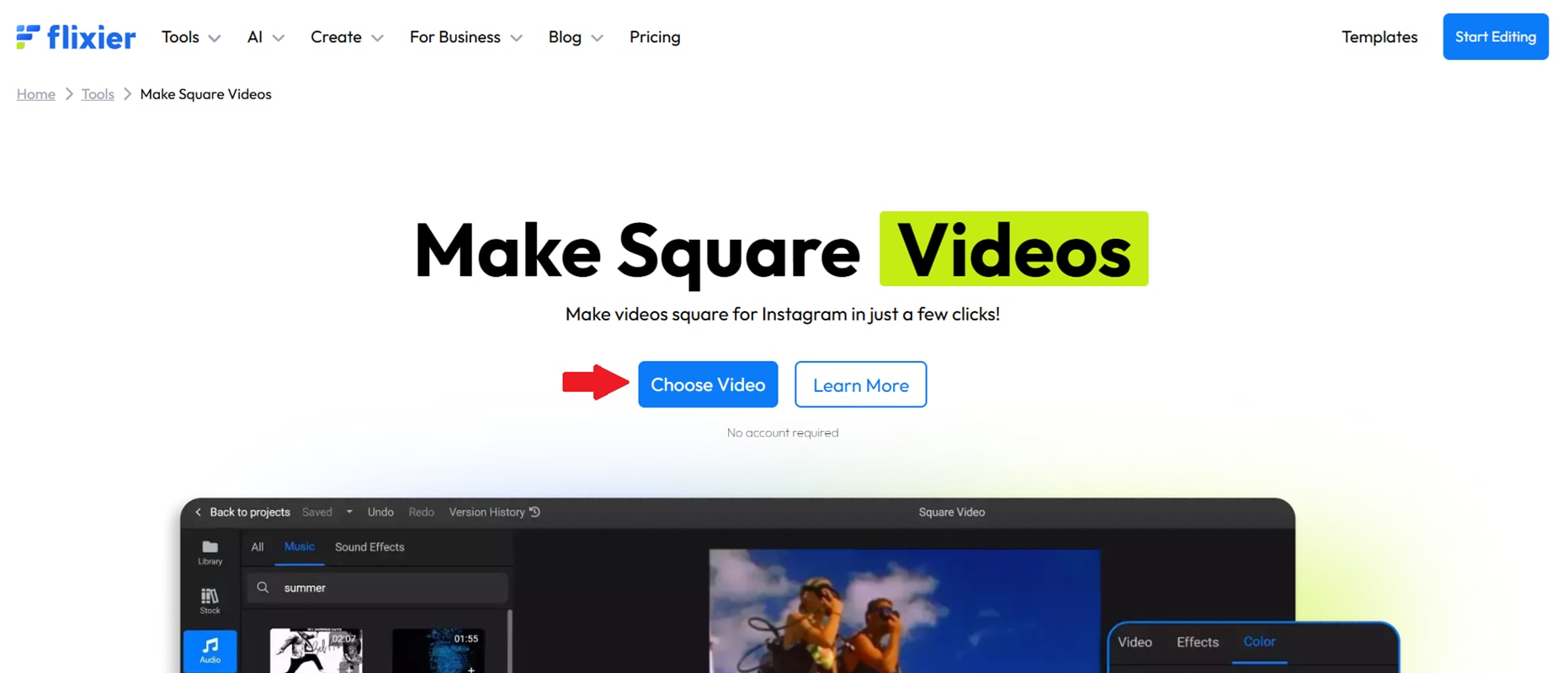Switch to the Sound Effects tab
The image size is (1568, 673).
(369, 547)
